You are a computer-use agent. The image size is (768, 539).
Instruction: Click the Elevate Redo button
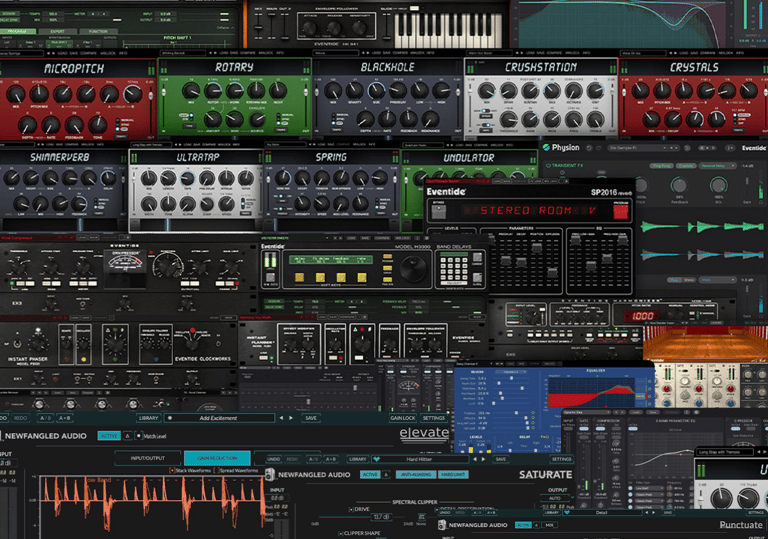20,418
